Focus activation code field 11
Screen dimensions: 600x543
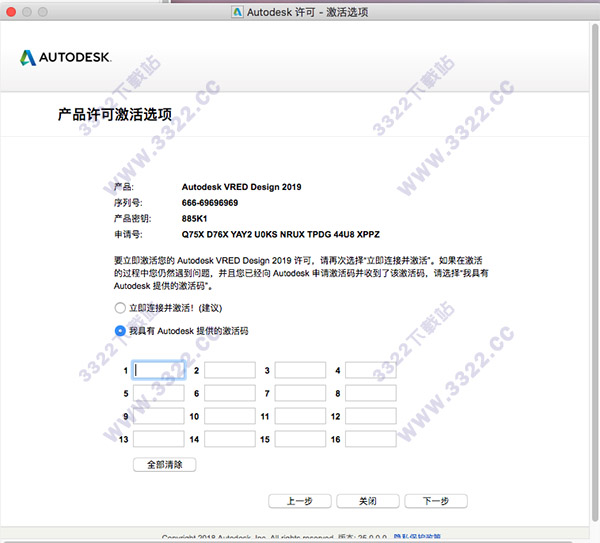click(x=300, y=416)
